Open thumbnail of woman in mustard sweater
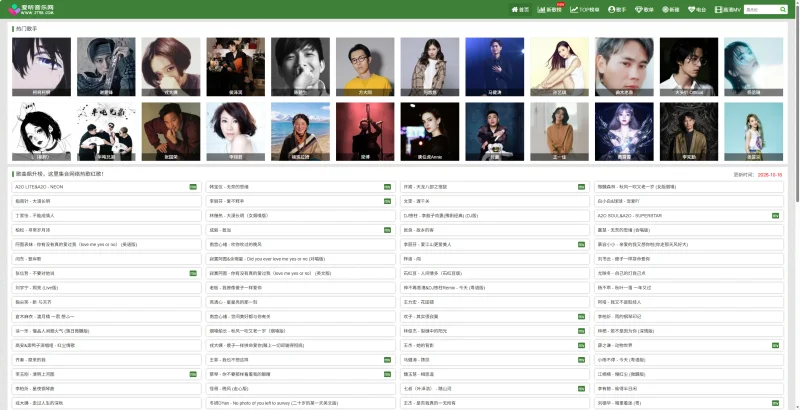Viewport: 800px width, 410px height. pyautogui.click(x=559, y=132)
